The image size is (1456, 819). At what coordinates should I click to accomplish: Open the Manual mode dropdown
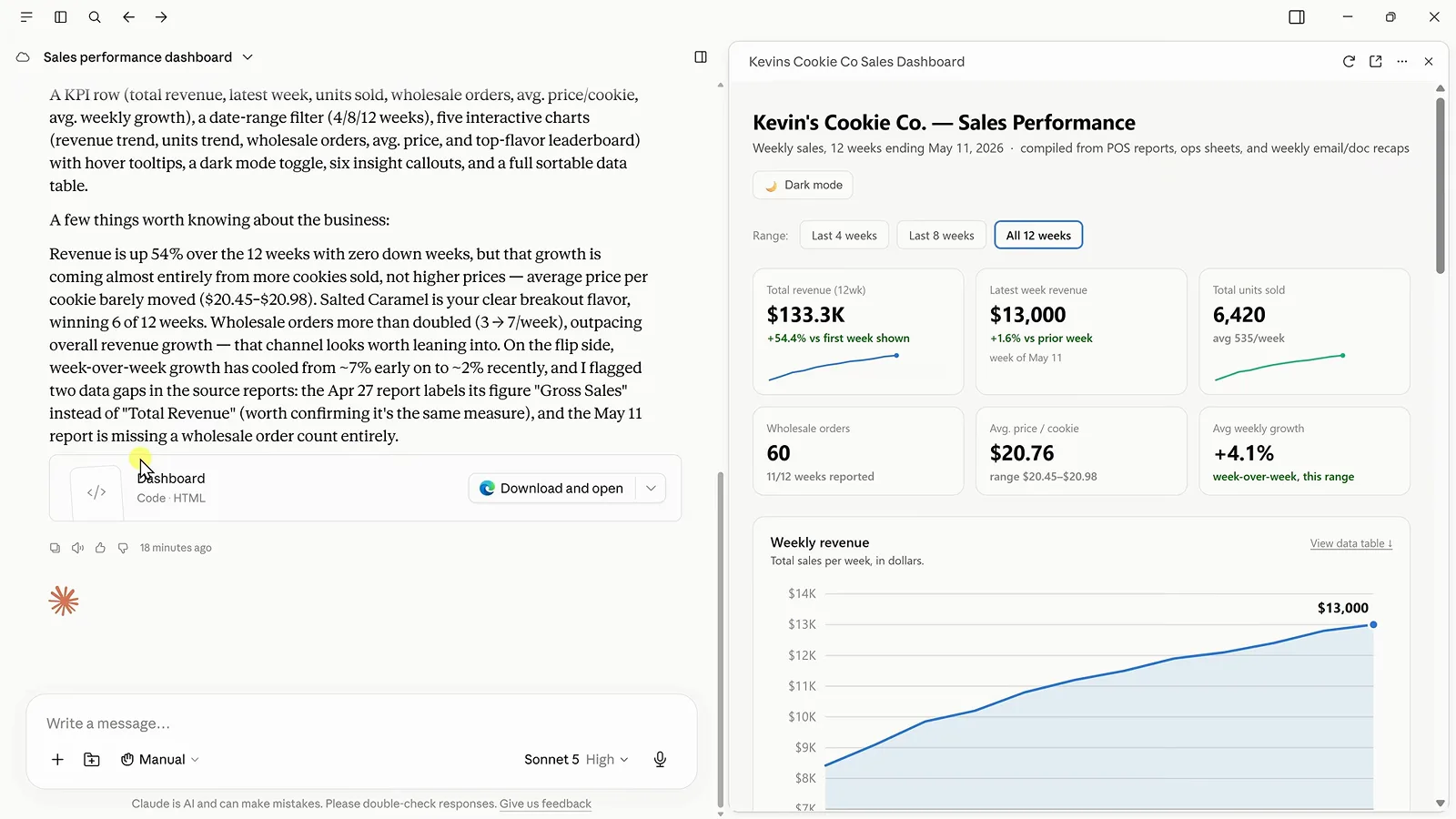click(x=160, y=759)
